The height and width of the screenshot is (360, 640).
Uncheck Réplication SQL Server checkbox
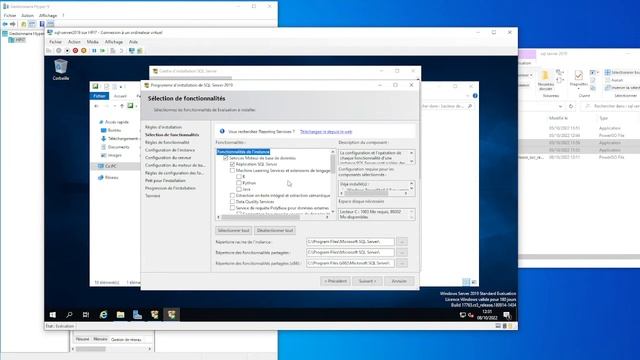pos(232,164)
